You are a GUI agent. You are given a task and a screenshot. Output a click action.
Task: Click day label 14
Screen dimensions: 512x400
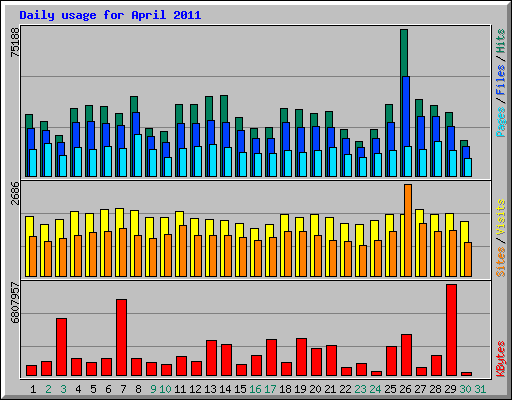pyautogui.click(x=225, y=389)
